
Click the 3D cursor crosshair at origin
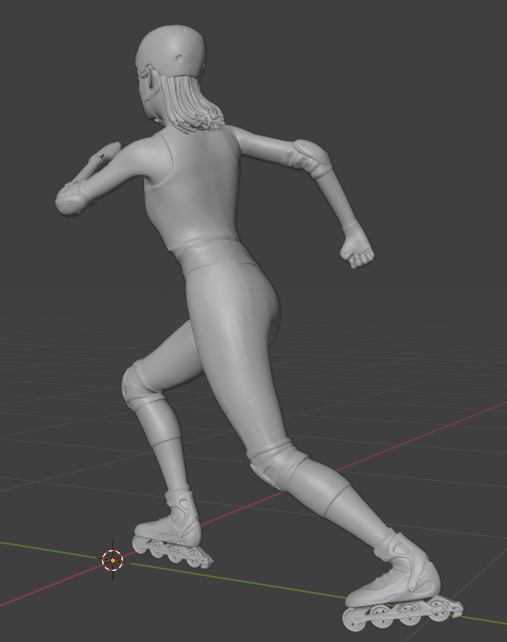click(x=113, y=560)
